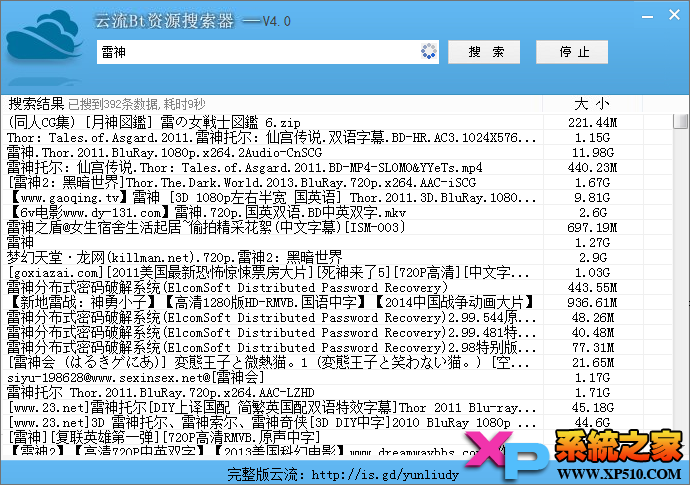690x485 pixels.
Task: Click the results list scrollbar thumb
Action: click(680, 121)
